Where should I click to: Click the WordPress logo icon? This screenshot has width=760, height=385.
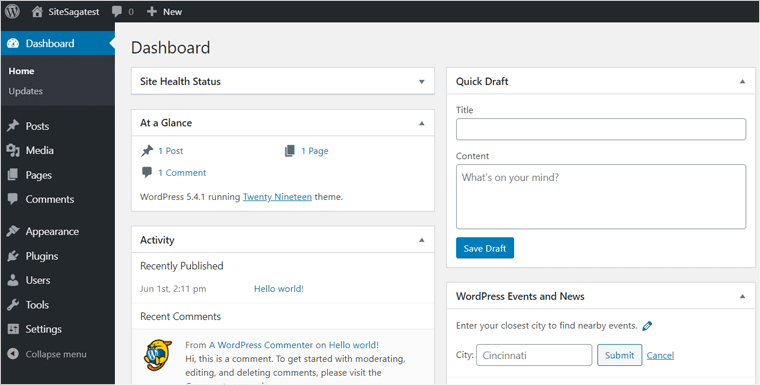click(12, 12)
